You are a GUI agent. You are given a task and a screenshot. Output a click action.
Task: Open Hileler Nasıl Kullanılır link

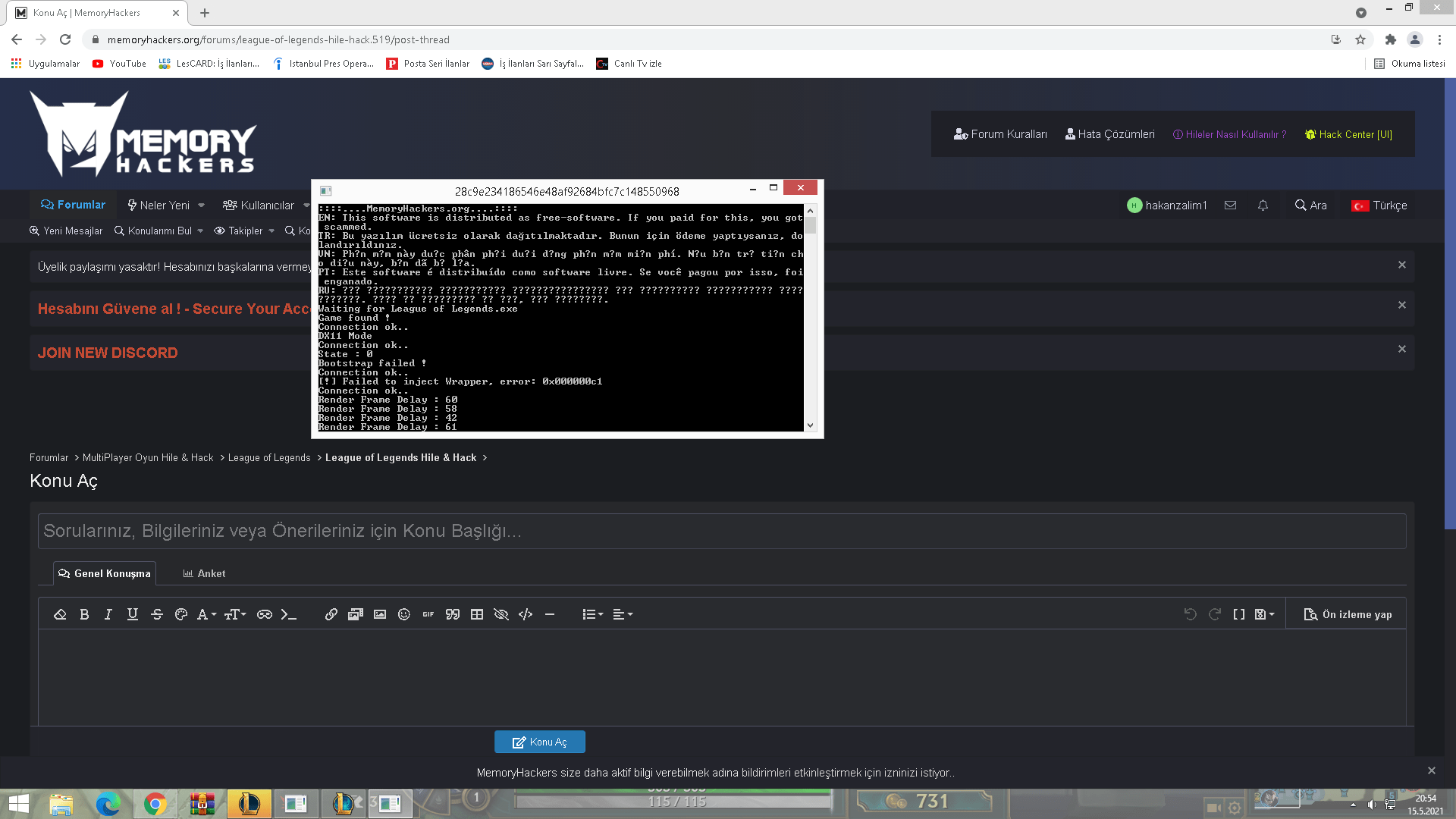(1229, 134)
